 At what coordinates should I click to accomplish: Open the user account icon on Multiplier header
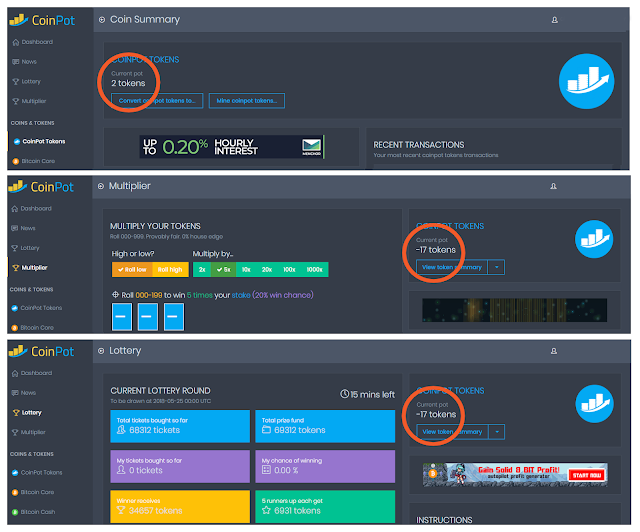[553, 186]
